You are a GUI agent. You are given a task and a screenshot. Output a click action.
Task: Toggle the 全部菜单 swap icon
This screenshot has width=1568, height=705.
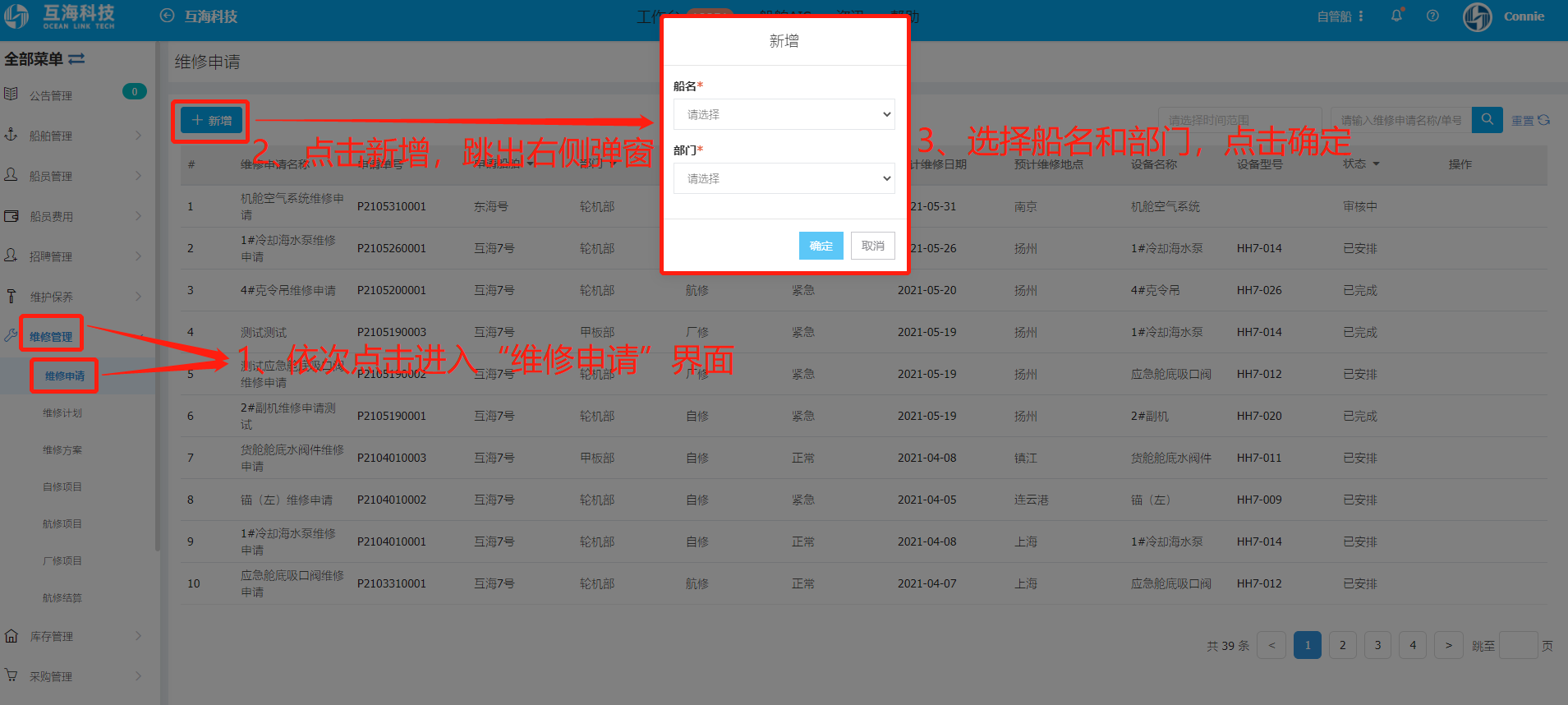coord(76,59)
